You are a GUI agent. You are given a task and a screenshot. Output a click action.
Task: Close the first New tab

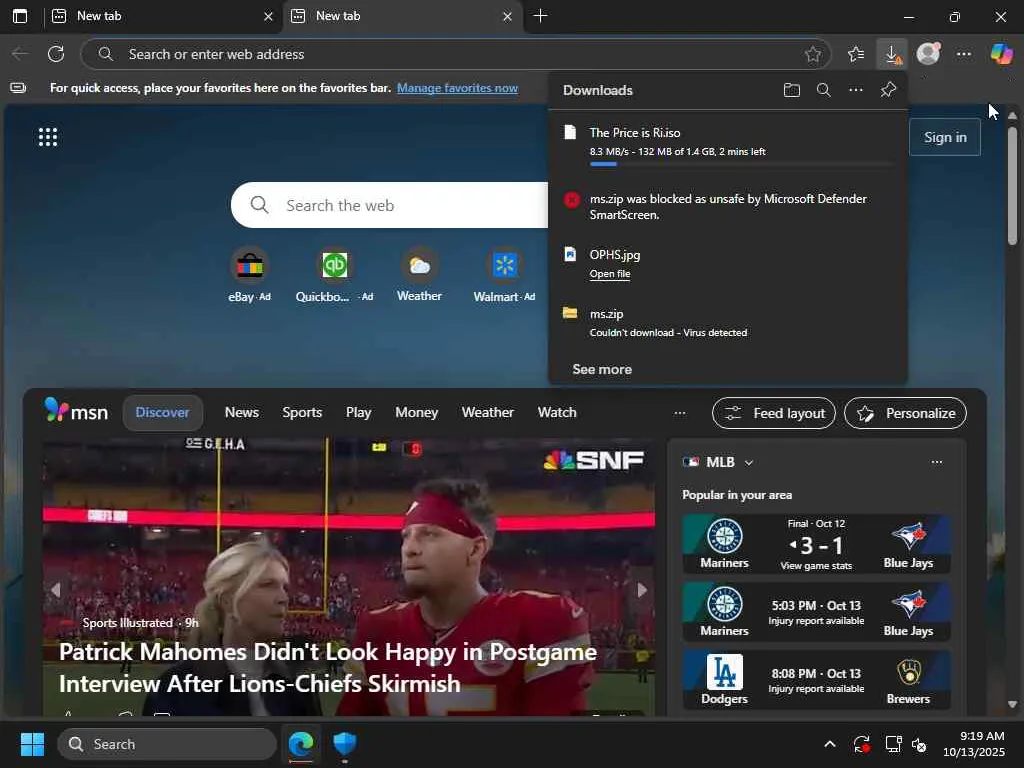coord(268,16)
